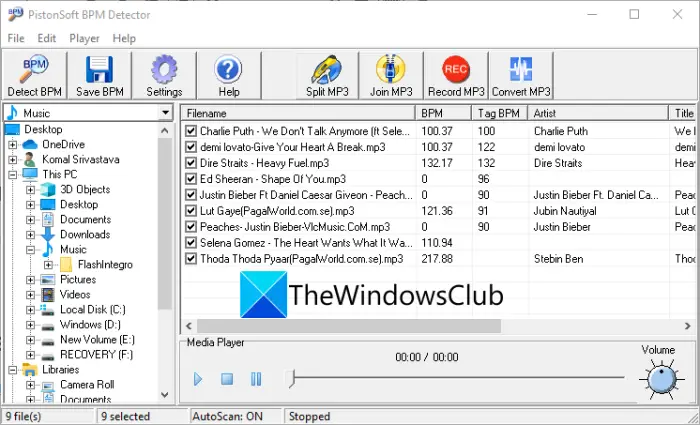The image size is (700, 425).
Task: Uncheck Thoda Thoda Pyaar checkbox
Action: point(191,259)
